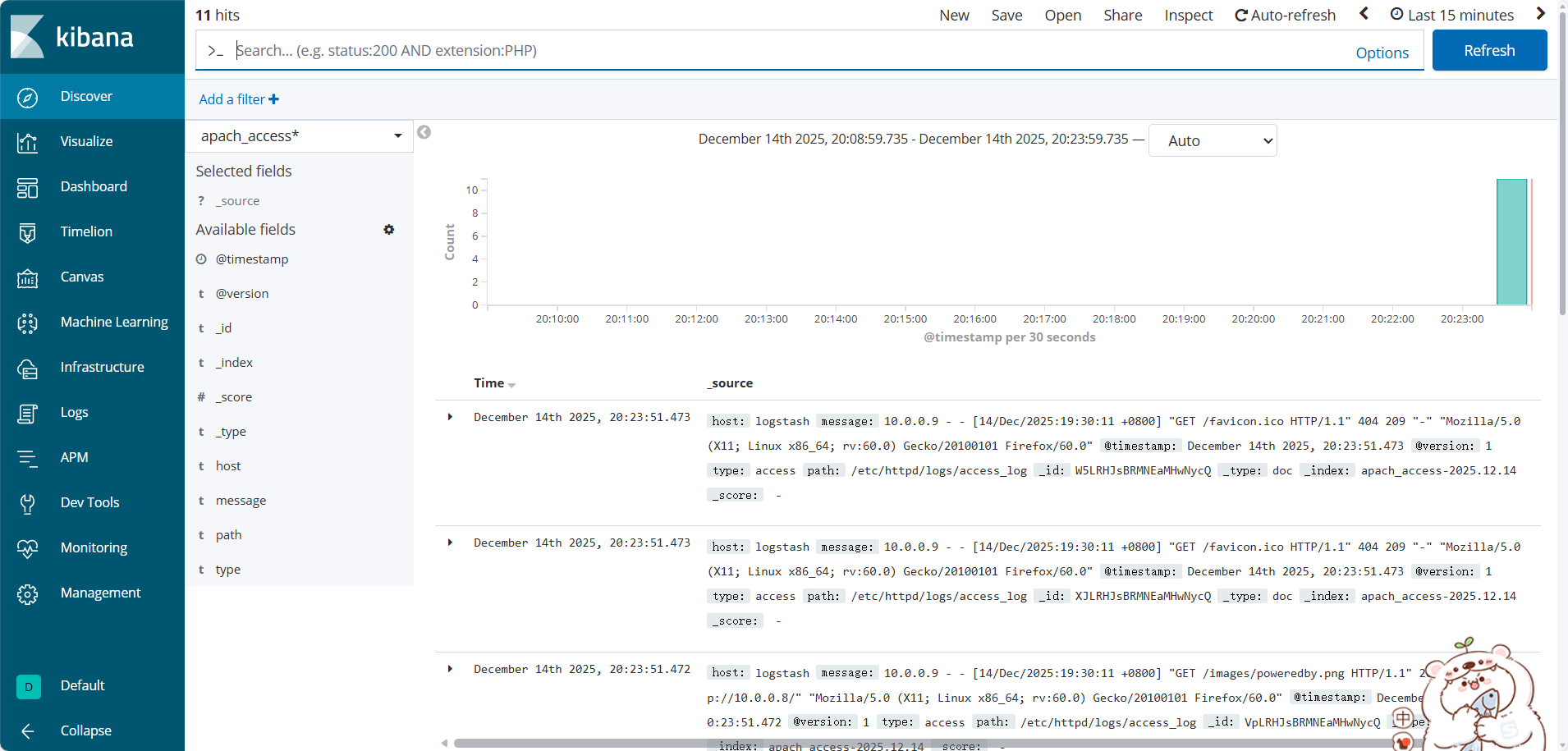Viewport: 1568px width, 751px height.
Task: Open APM via its lines icon
Action: click(27, 459)
